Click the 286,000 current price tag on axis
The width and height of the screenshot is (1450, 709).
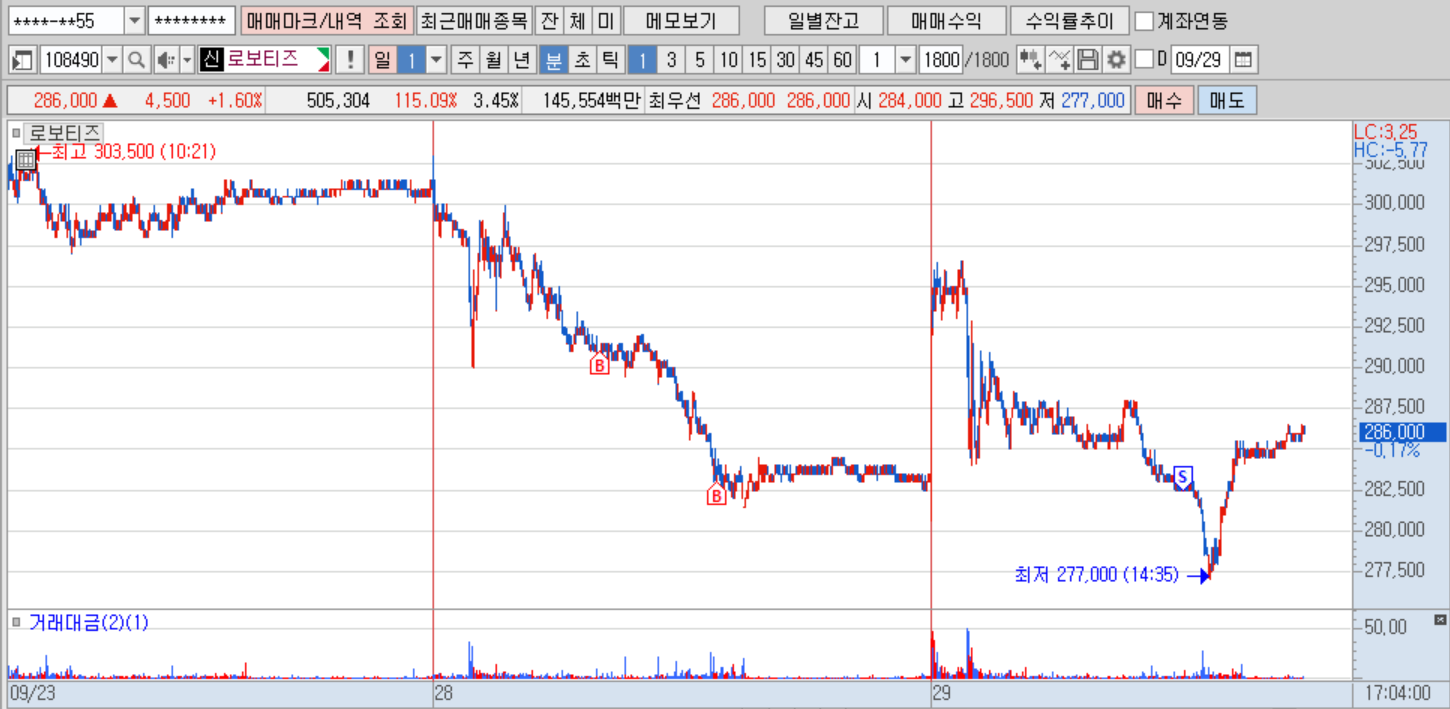point(1402,432)
